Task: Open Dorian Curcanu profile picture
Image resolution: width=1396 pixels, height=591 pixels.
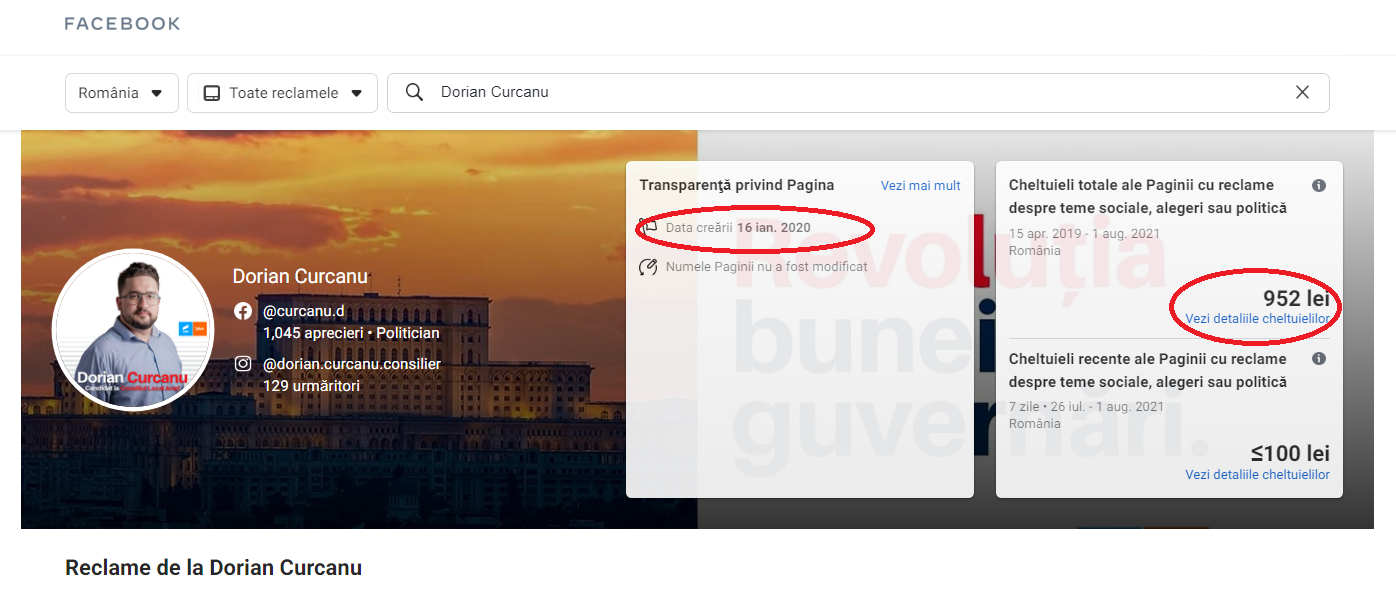Action: pos(133,330)
